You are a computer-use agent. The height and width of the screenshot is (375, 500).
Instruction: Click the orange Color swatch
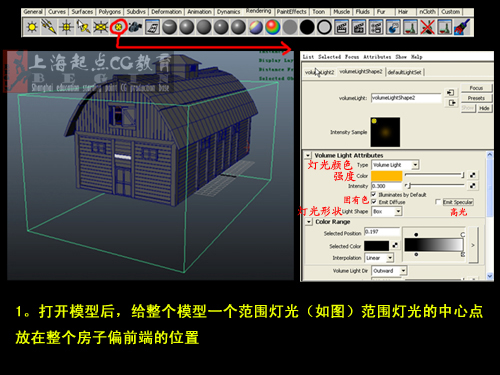(x=387, y=176)
